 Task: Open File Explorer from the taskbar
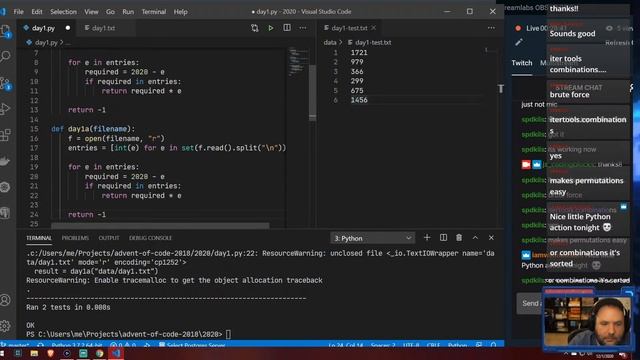click(x=34, y=353)
